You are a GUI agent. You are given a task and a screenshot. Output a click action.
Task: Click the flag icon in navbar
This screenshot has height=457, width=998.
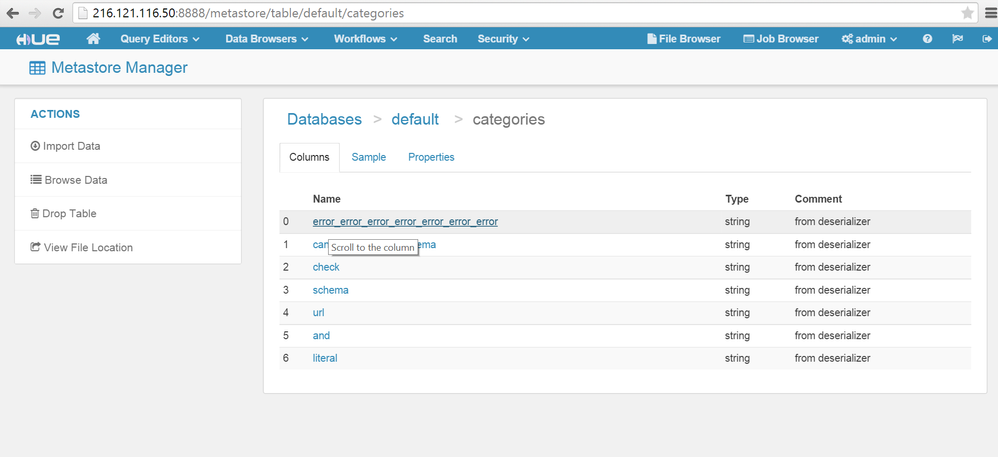pos(951,39)
